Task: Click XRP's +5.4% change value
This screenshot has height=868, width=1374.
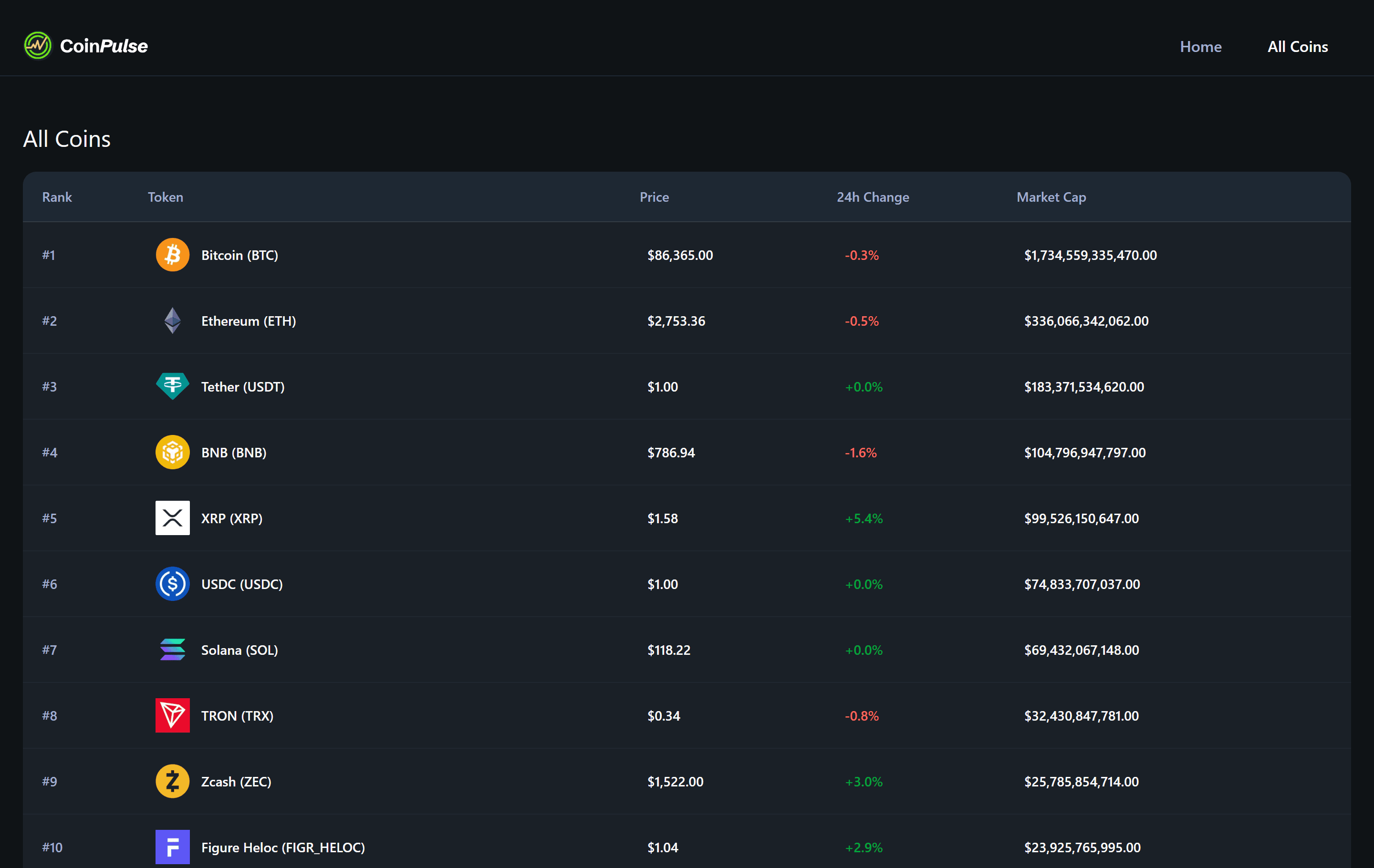Action: (x=864, y=518)
